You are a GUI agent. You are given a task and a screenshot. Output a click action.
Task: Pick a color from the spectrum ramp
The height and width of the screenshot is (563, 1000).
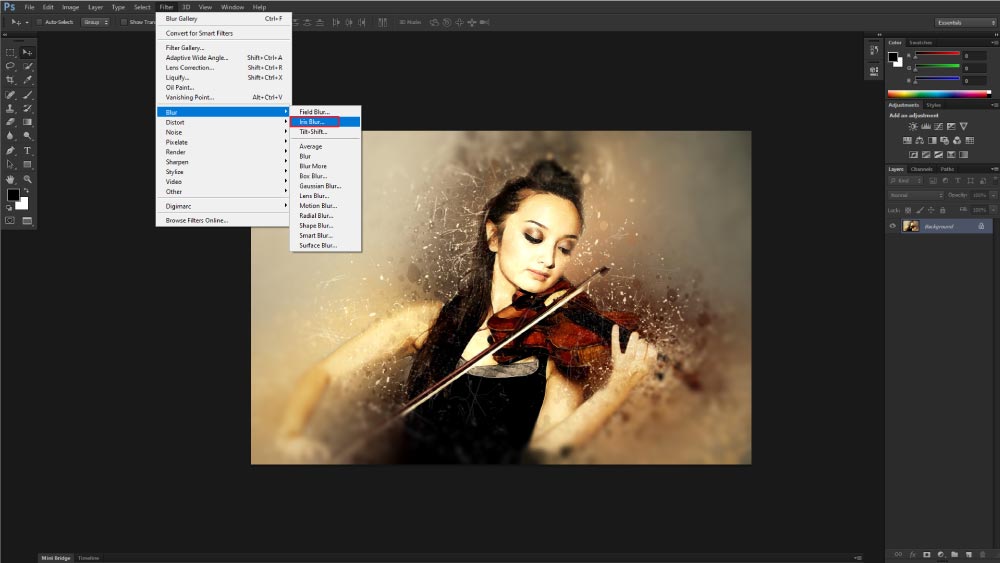939,94
